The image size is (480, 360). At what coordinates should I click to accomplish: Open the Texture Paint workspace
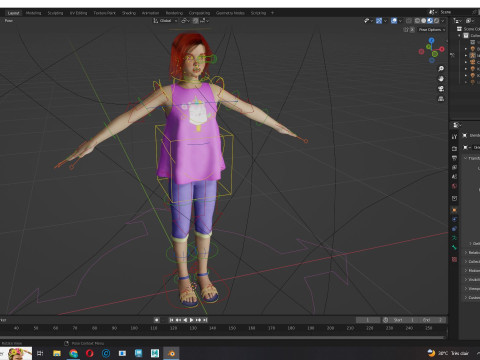point(104,13)
